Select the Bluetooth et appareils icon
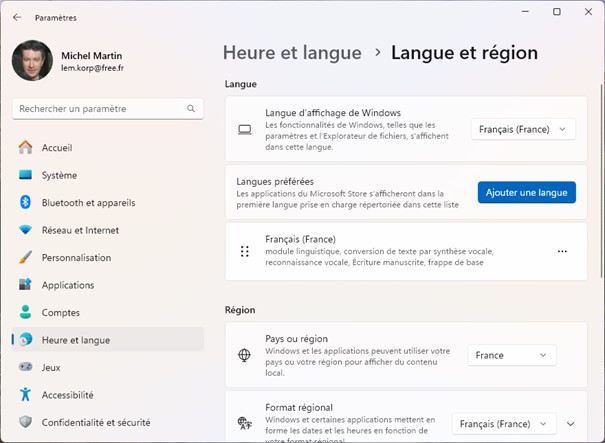 point(25,203)
